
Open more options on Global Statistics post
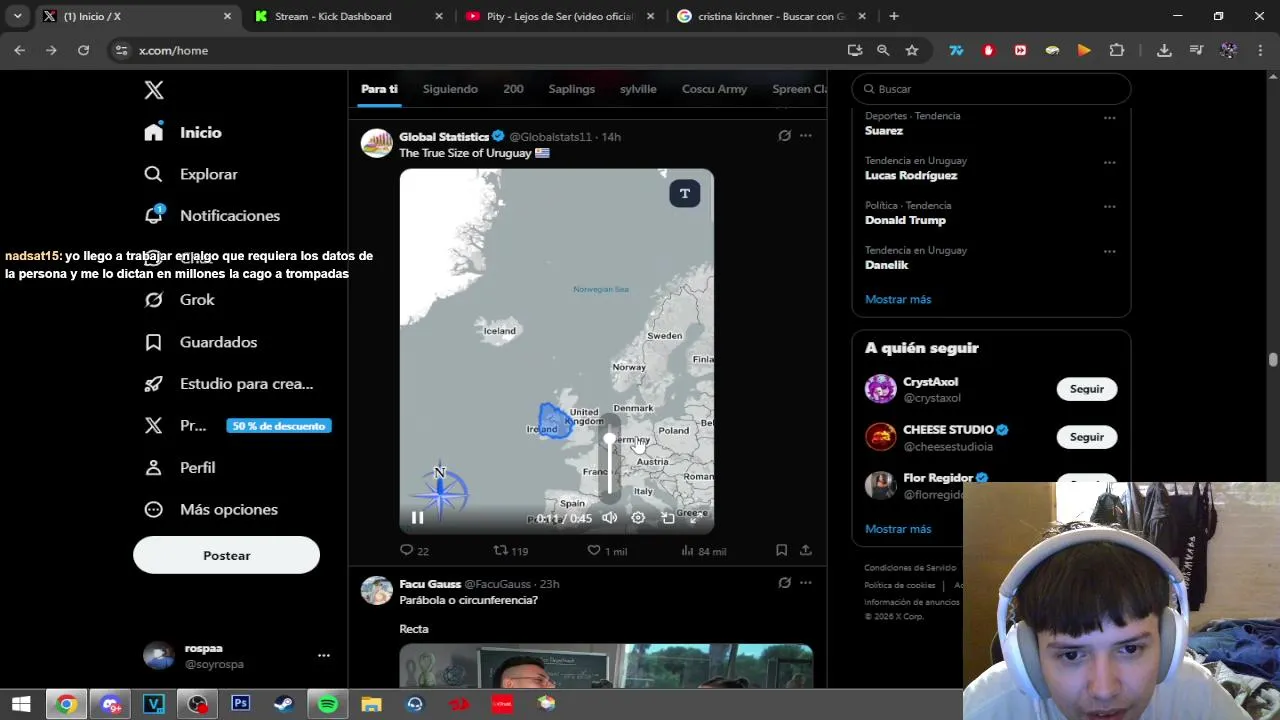[x=806, y=136]
